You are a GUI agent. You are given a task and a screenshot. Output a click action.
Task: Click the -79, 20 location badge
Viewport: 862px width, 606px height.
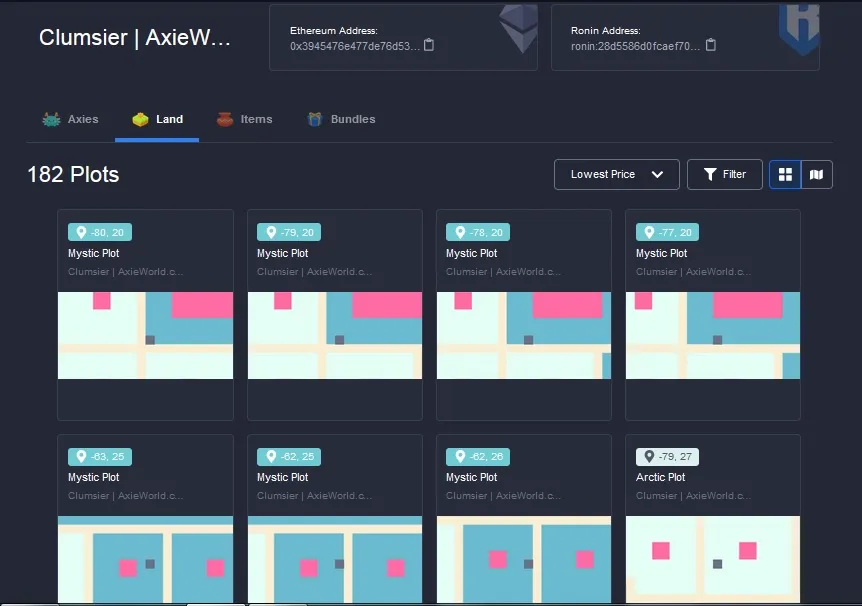tap(289, 232)
